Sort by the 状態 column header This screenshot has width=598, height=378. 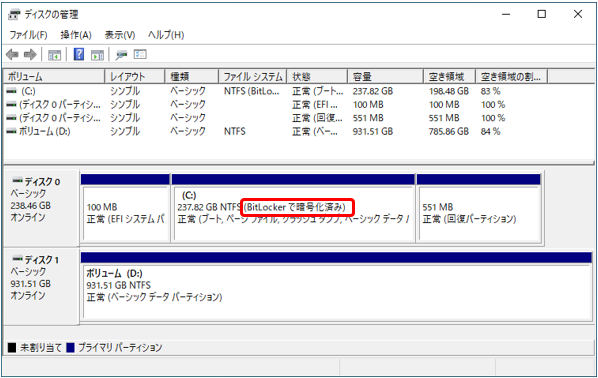(317, 77)
